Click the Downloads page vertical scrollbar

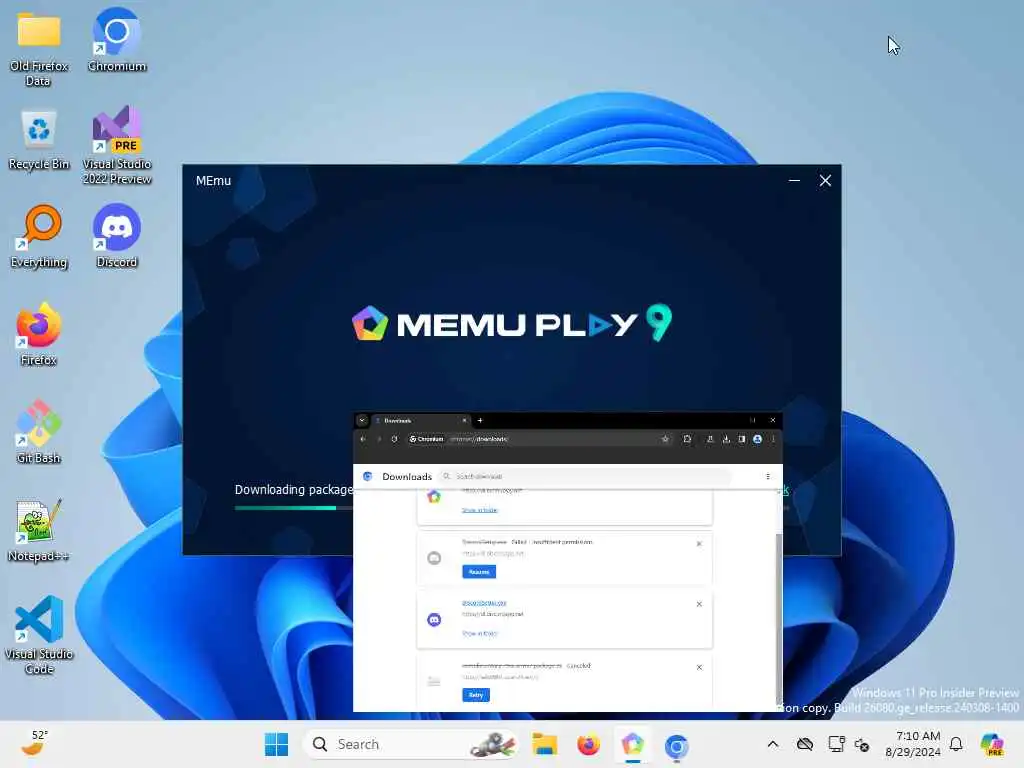click(x=778, y=617)
